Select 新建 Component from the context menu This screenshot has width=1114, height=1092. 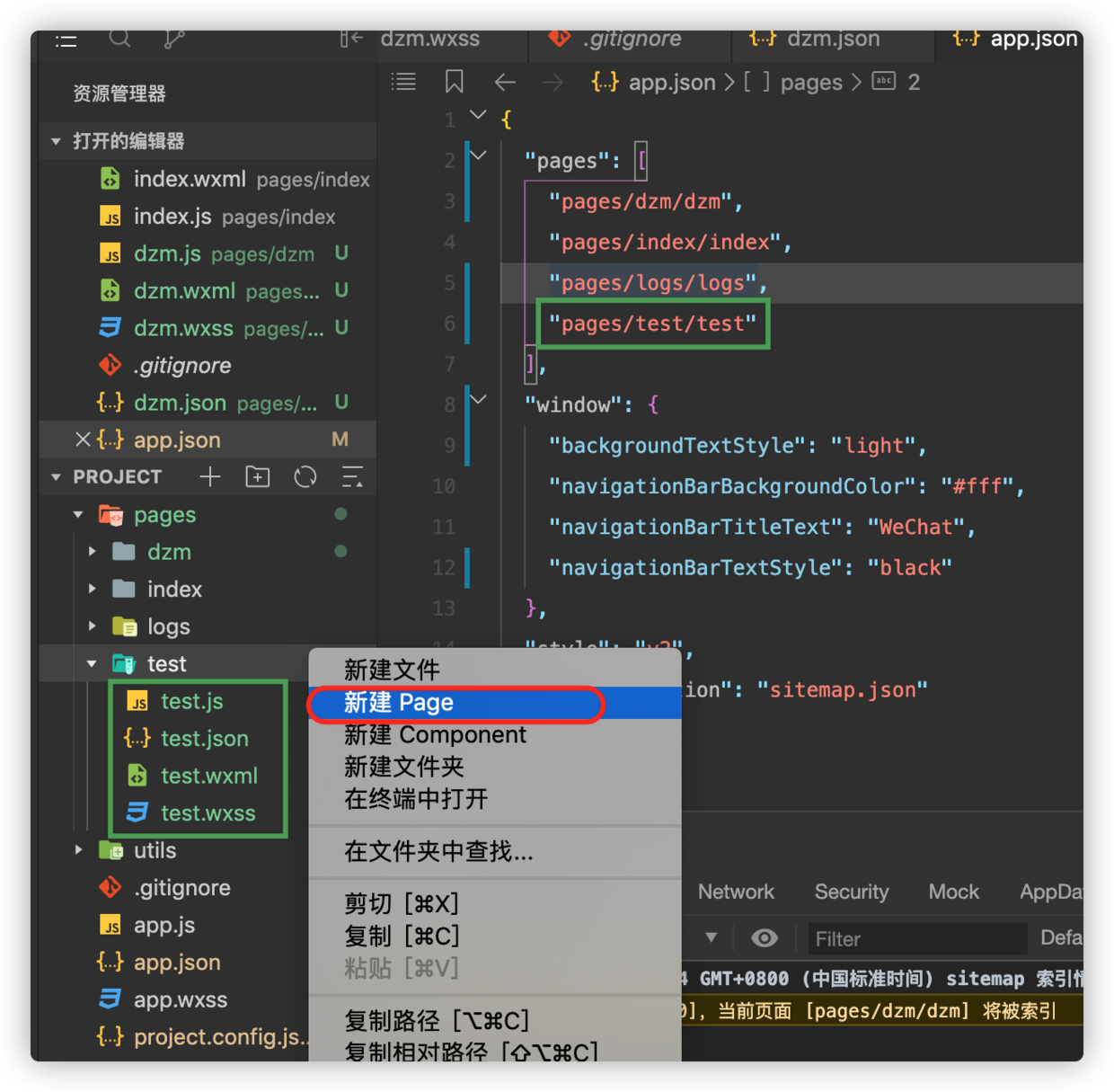(x=434, y=734)
